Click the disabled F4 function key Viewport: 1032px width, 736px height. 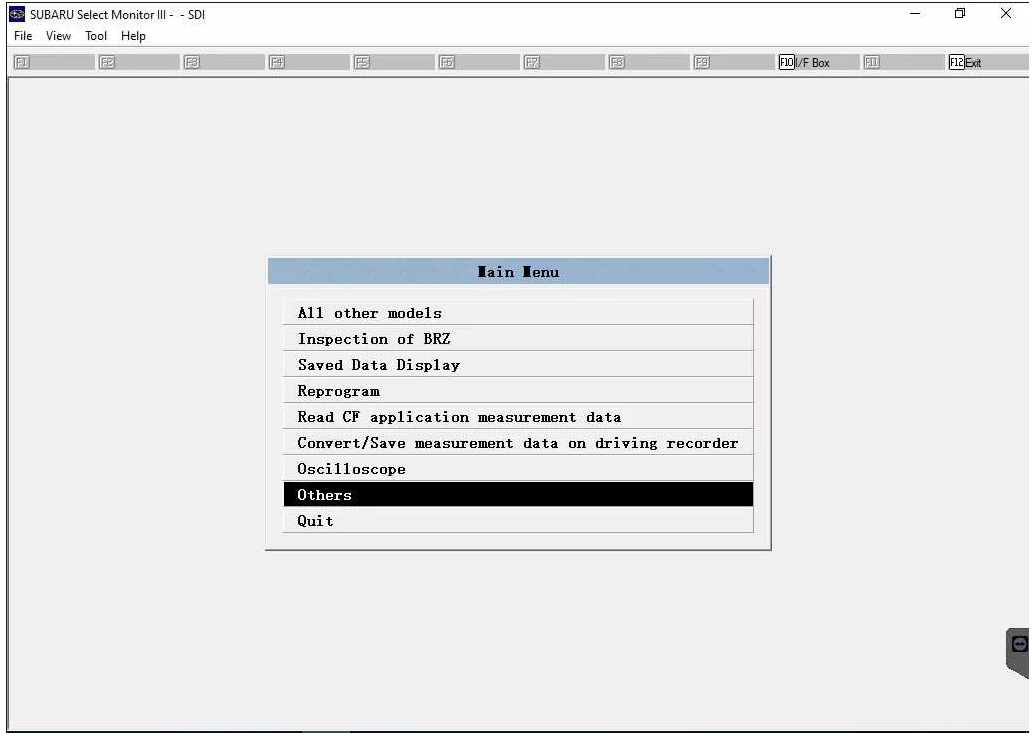pos(309,63)
